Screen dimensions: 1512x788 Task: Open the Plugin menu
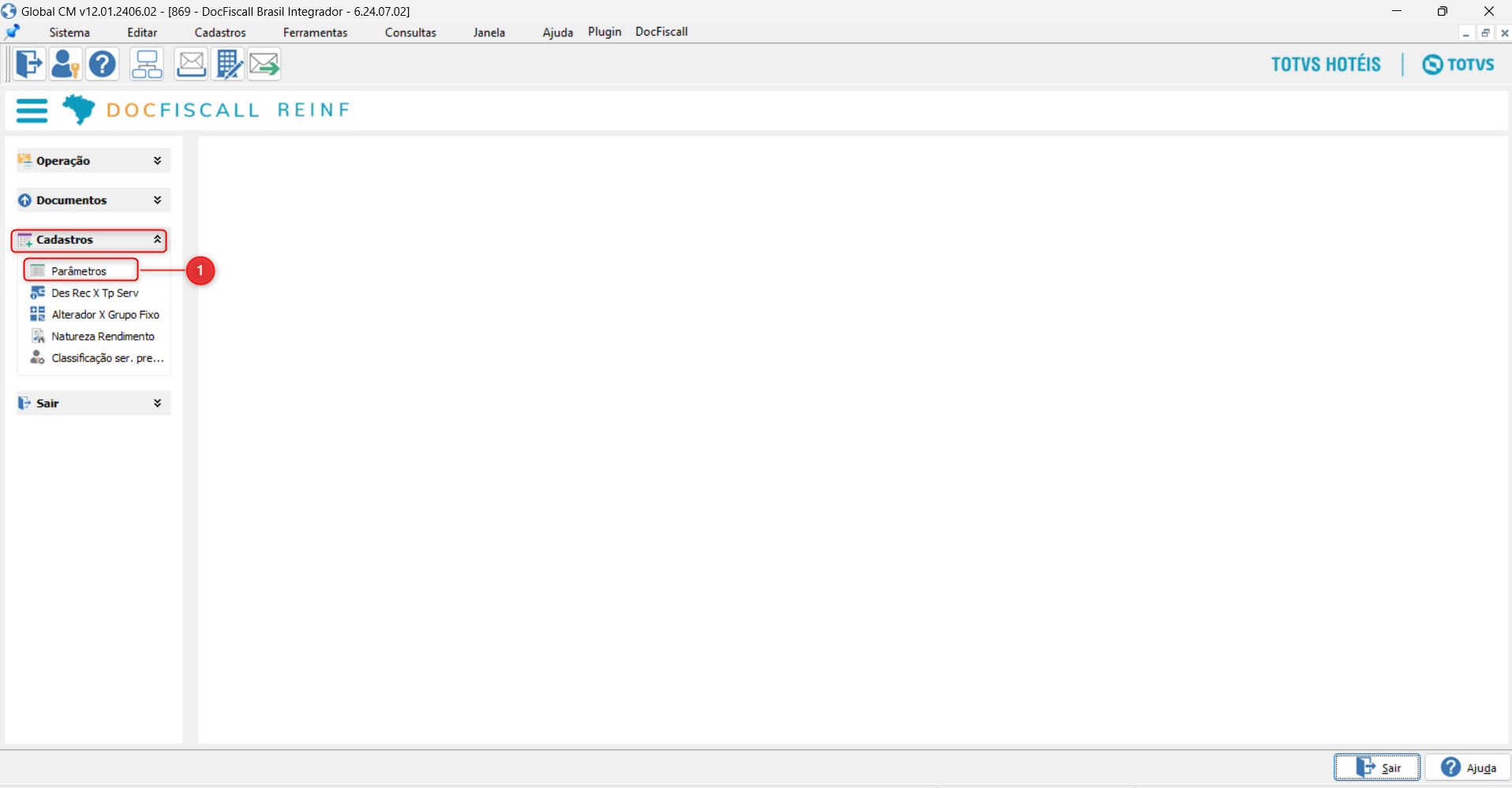604,32
